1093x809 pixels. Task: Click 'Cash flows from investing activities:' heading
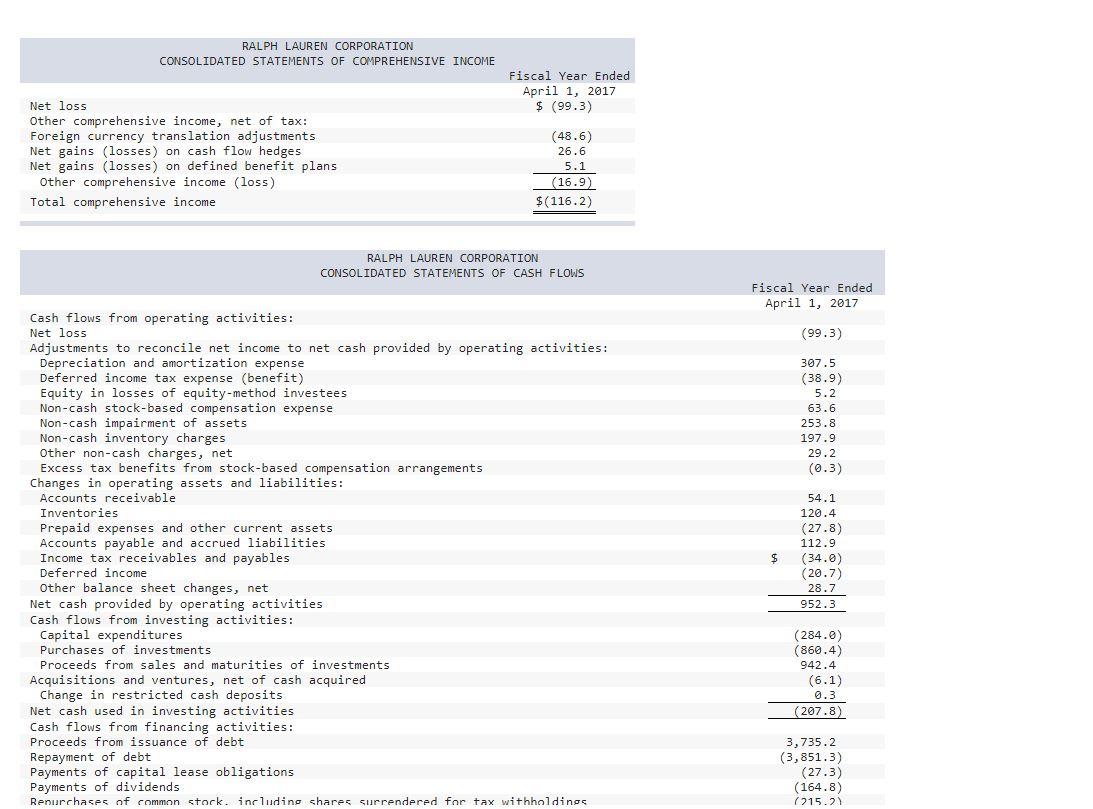tap(162, 620)
